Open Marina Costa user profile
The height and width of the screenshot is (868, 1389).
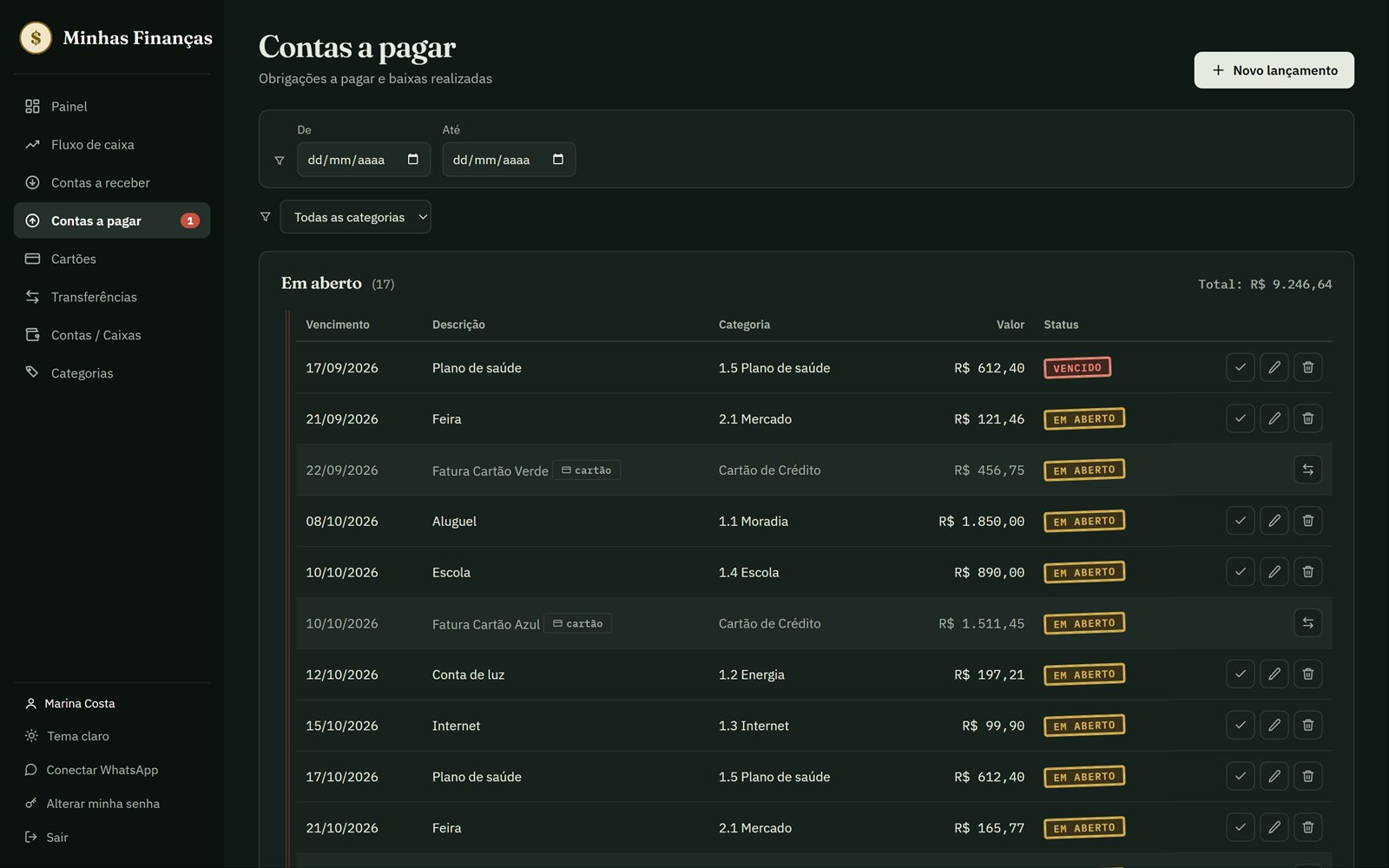click(x=70, y=704)
